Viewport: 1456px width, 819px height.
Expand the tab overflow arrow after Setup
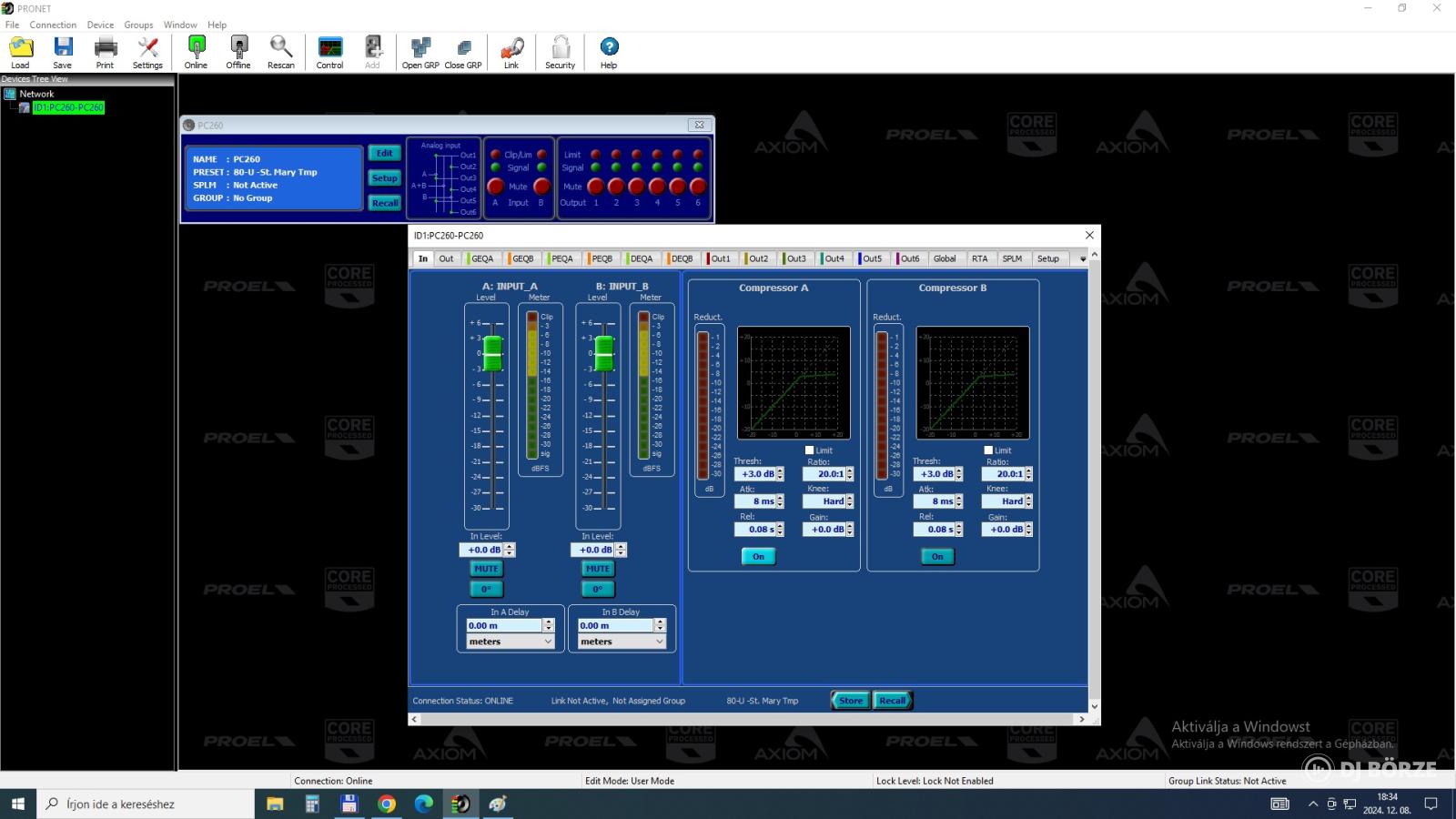[x=1083, y=259]
